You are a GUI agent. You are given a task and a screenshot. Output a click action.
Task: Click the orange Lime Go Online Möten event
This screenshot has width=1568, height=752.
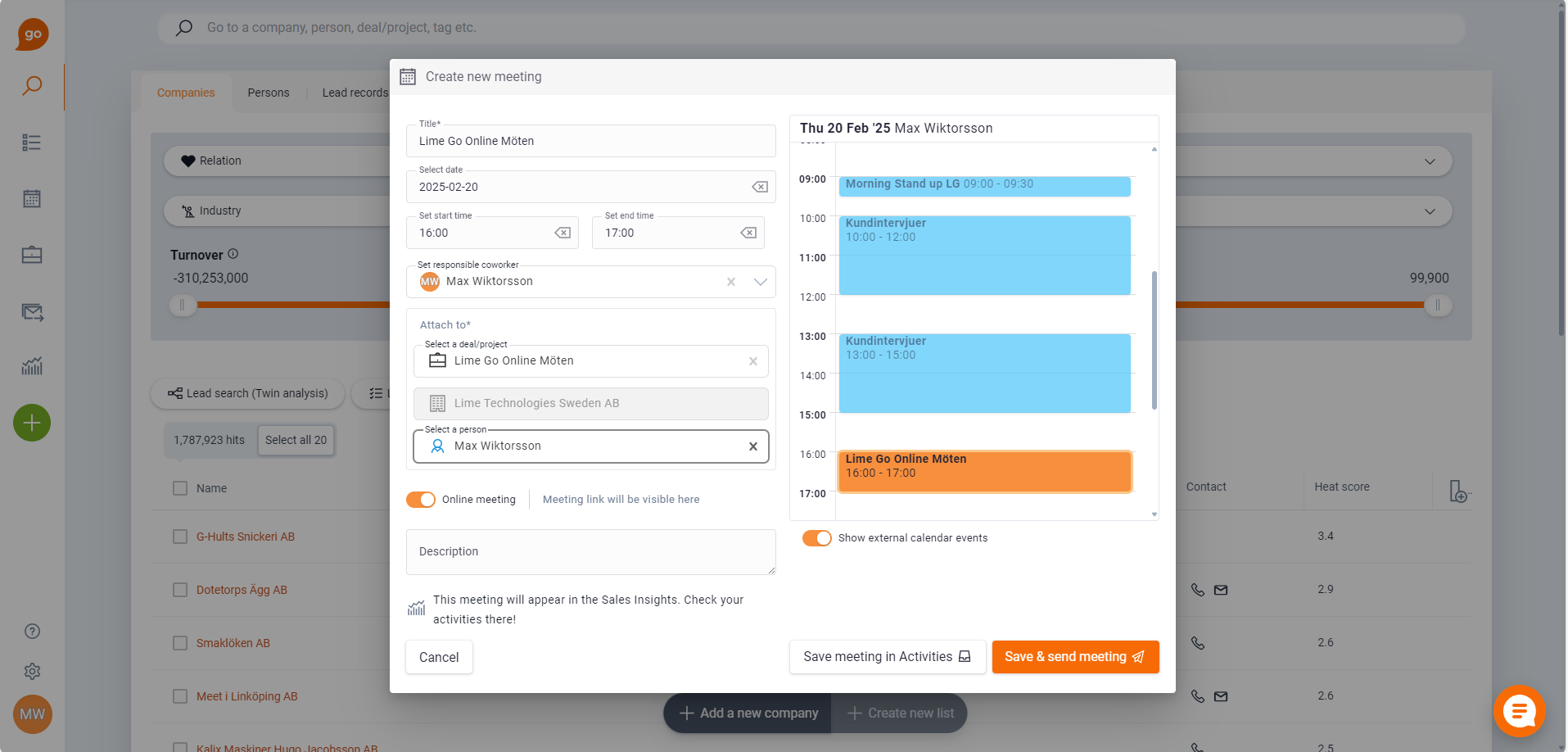click(984, 472)
